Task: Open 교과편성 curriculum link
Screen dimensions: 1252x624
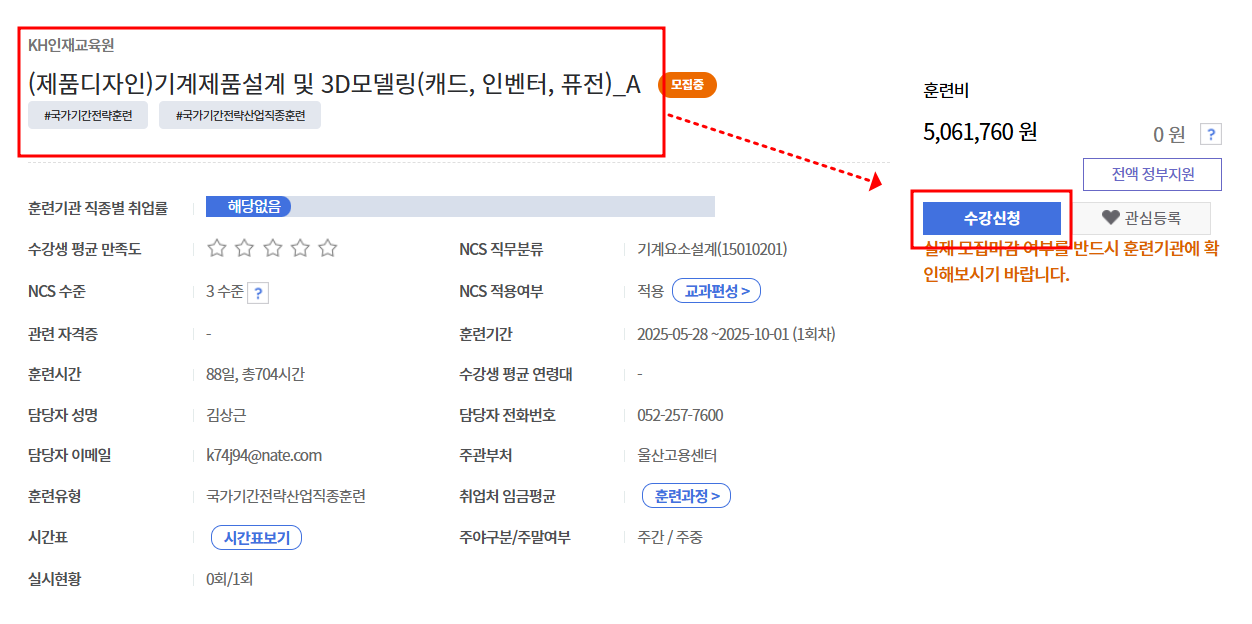Action: (716, 291)
